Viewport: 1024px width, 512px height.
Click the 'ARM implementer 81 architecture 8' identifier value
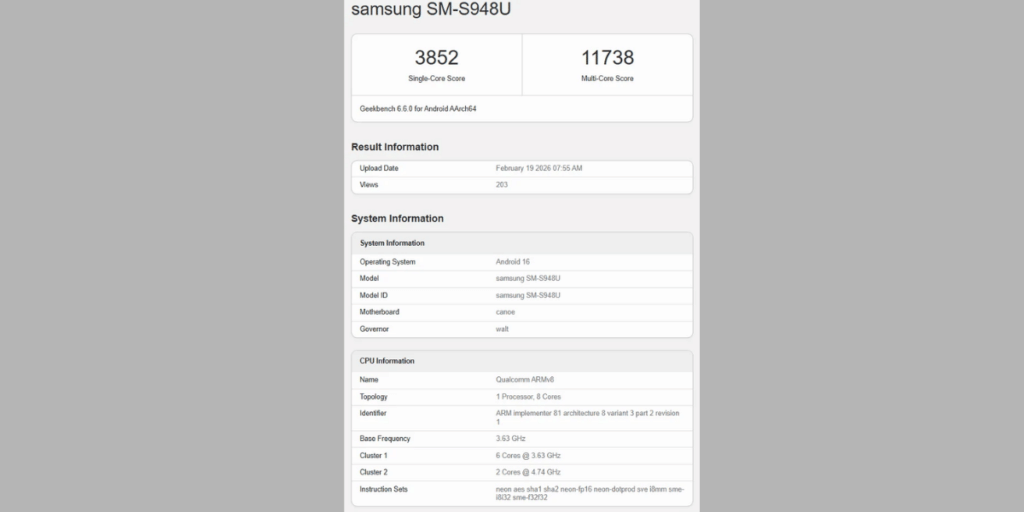588,418
